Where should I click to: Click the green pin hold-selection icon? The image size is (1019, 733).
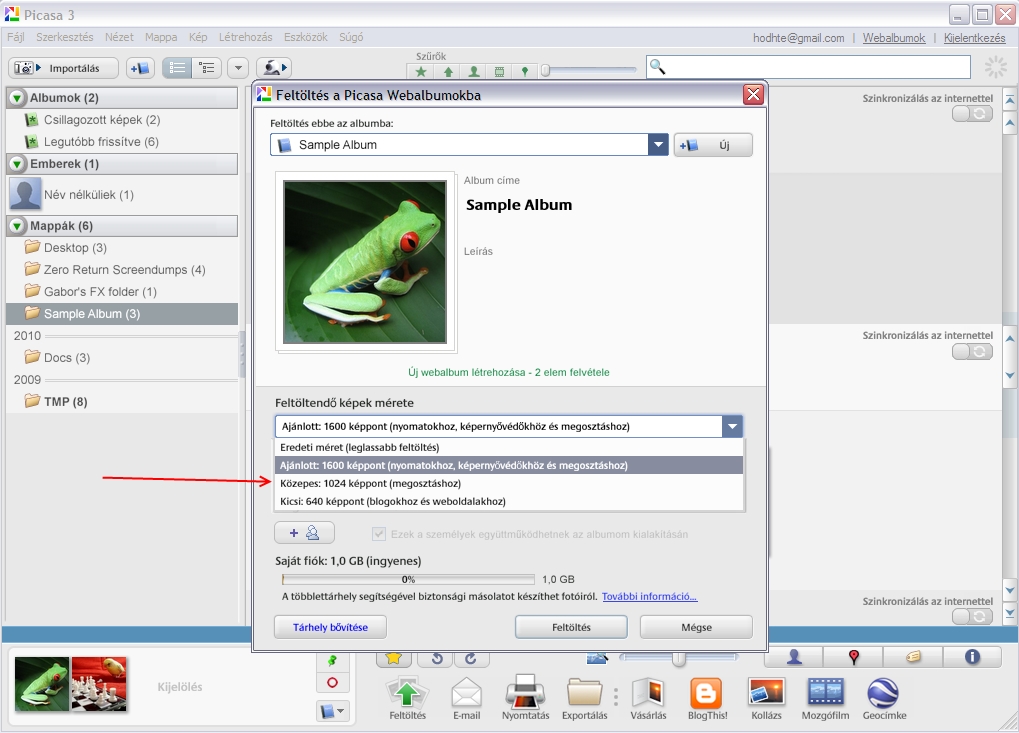tap(332, 661)
